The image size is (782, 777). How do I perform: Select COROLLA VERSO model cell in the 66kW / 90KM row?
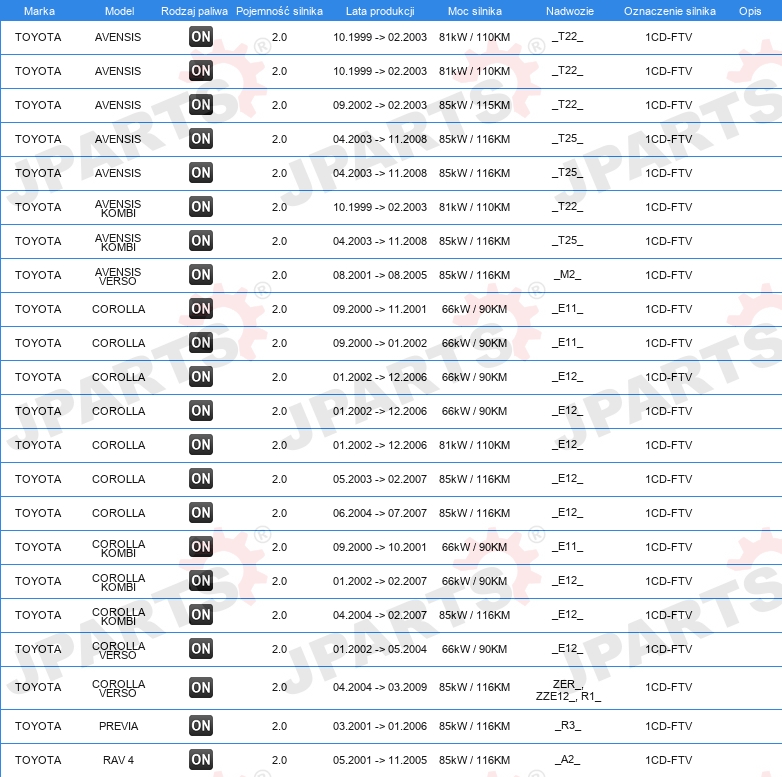118,650
